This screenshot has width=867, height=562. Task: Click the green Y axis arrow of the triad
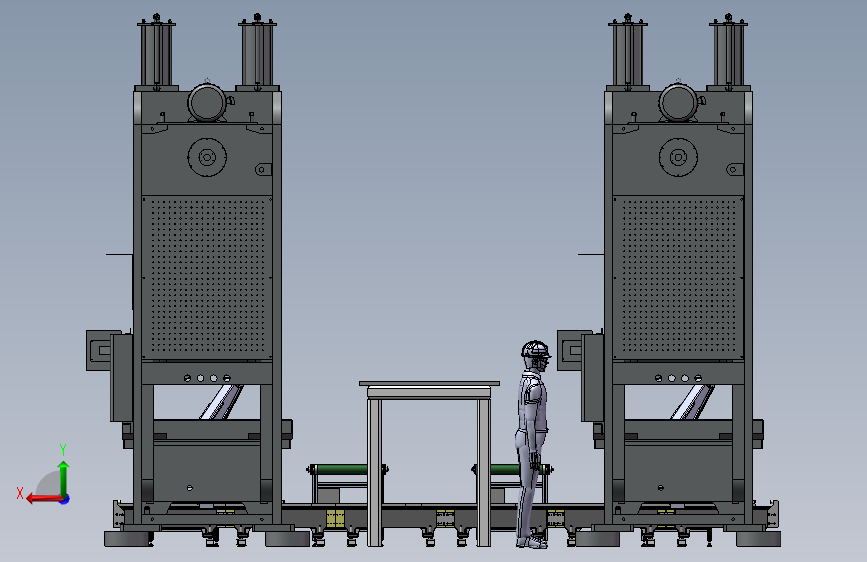pyautogui.click(x=64, y=478)
